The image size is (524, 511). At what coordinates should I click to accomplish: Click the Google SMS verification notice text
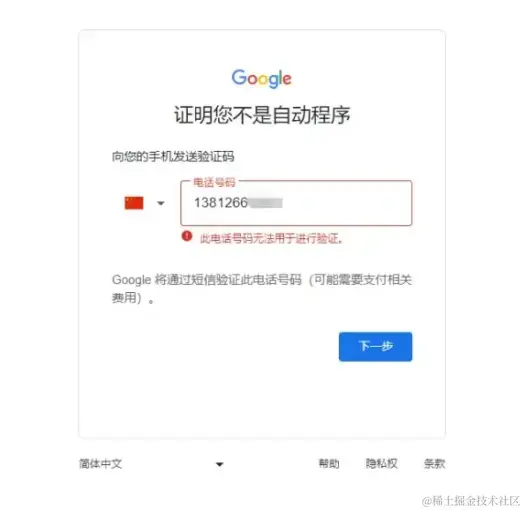coord(262,288)
